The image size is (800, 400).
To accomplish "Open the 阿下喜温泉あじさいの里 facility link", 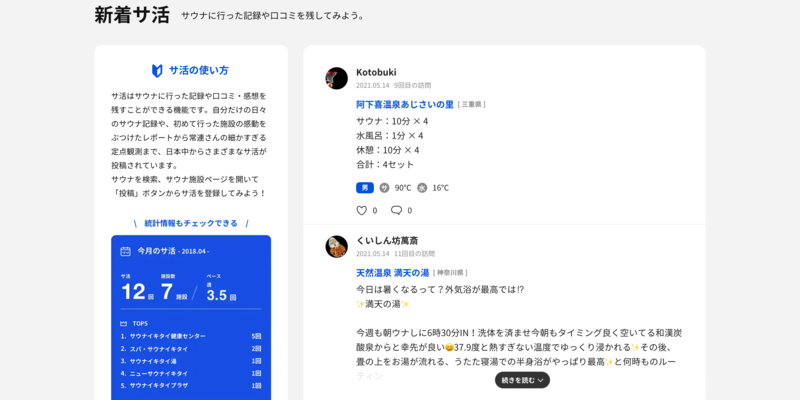I will click(405, 104).
